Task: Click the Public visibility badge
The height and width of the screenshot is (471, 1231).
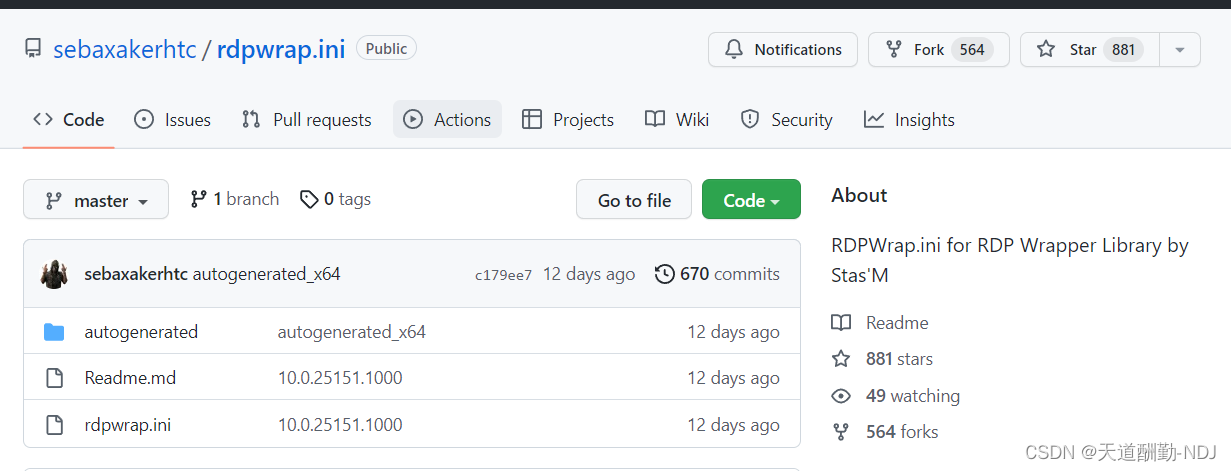Action: point(386,48)
